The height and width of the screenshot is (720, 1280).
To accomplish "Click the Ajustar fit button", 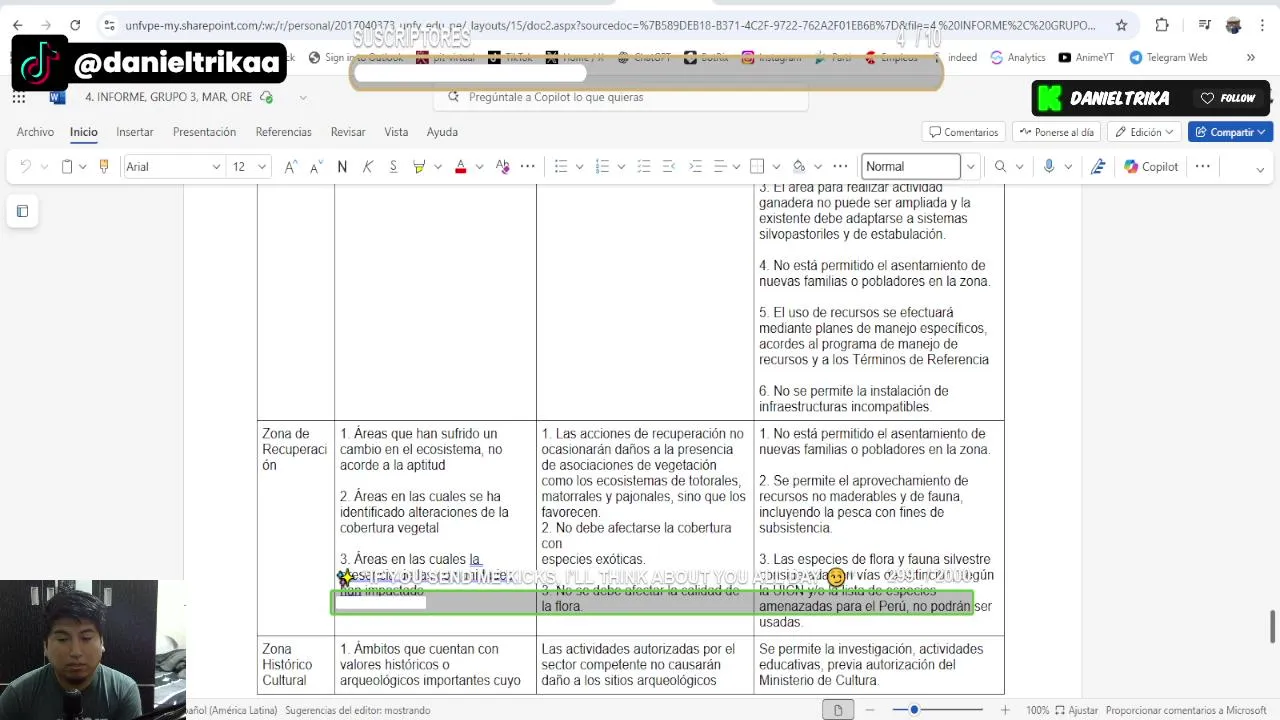I will tap(1076, 710).
